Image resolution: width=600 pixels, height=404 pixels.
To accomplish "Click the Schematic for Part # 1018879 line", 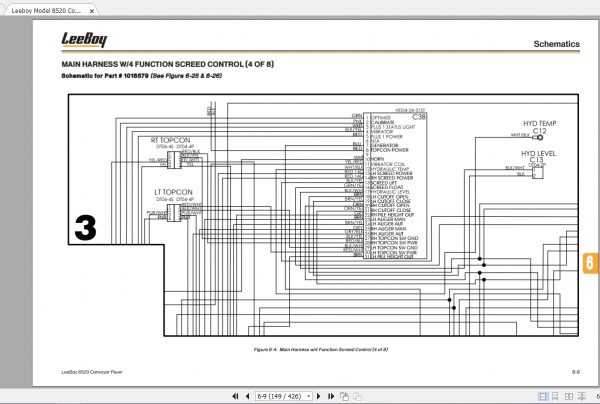I will 142,76.
